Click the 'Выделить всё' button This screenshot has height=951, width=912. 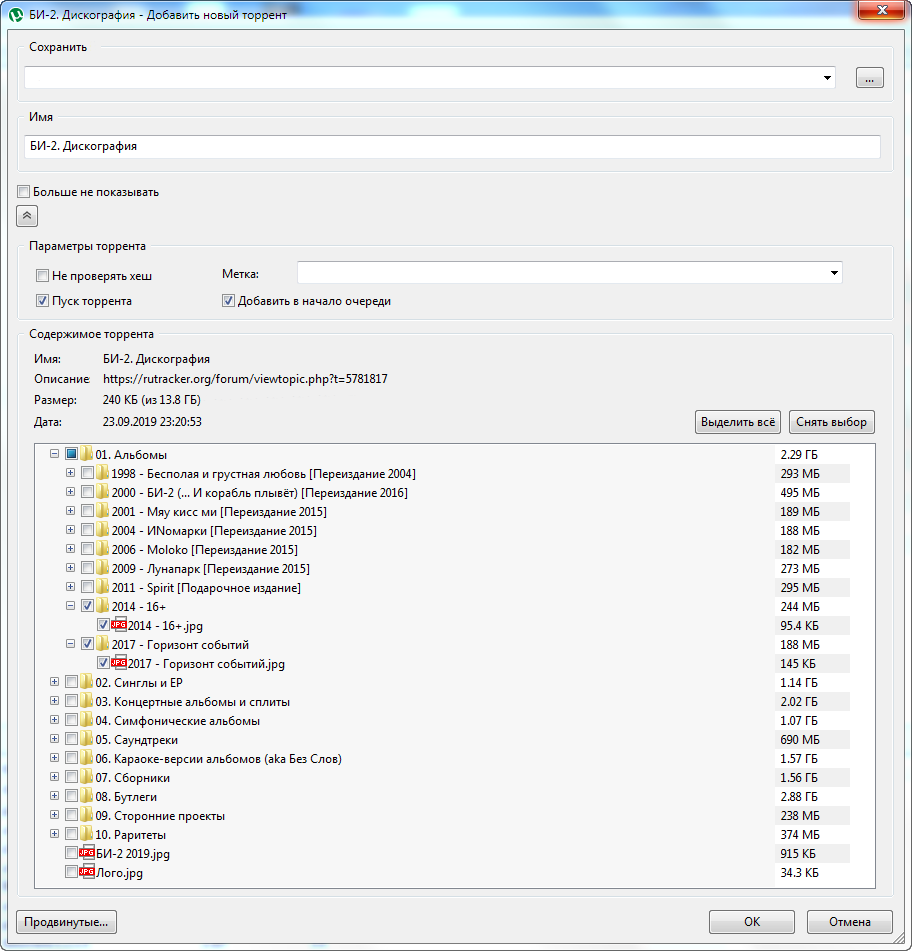point(737,422)
